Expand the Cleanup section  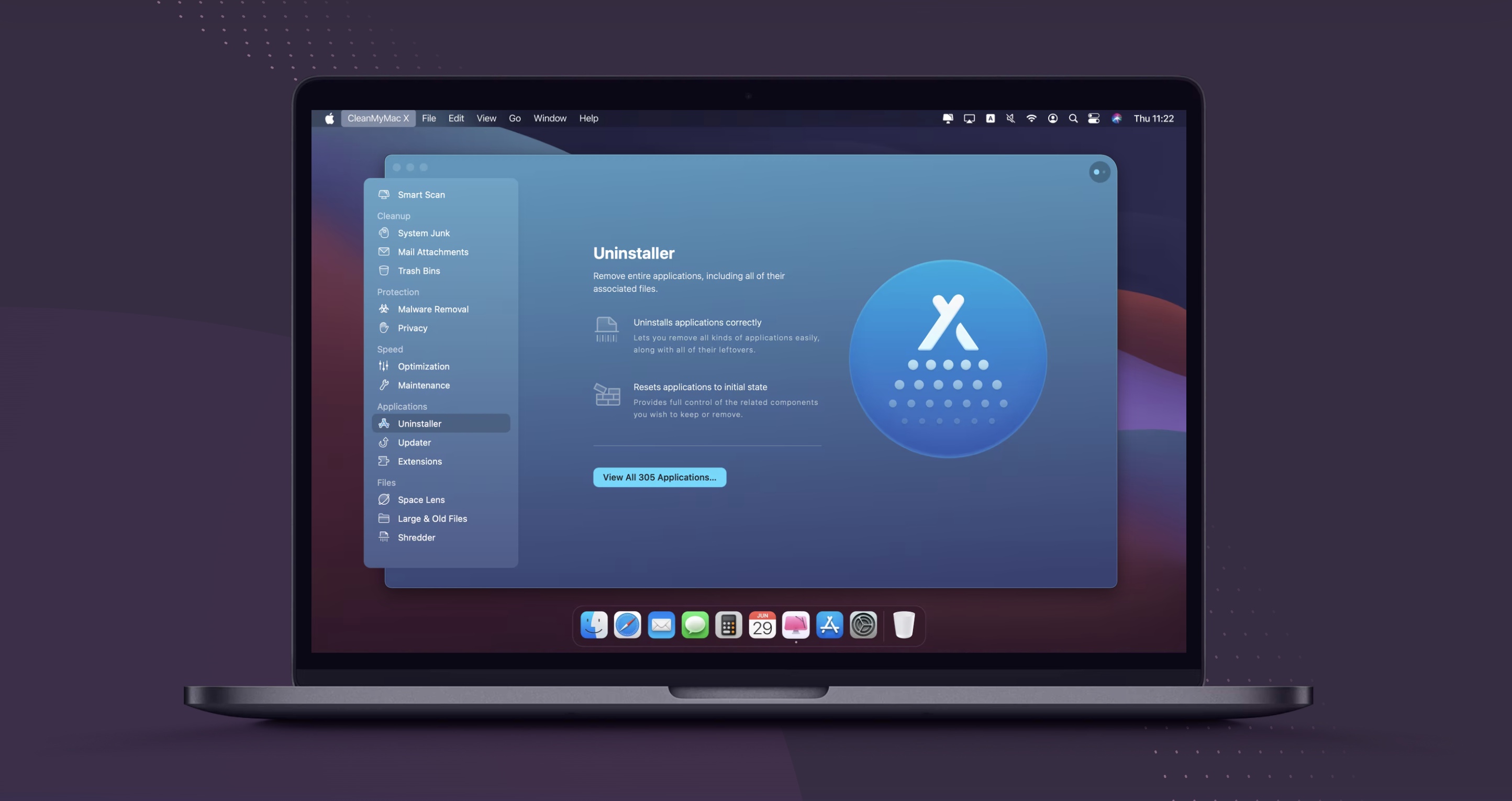click(393, 215)
